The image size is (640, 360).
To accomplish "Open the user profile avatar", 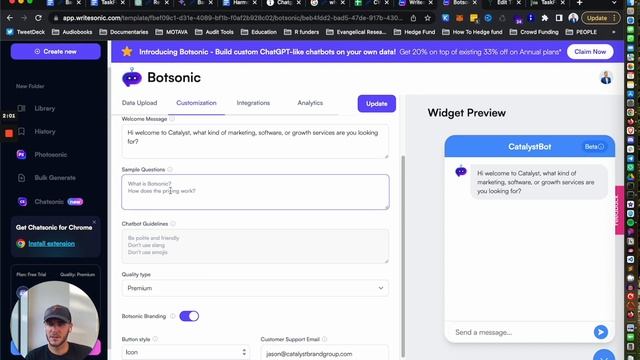I will pyautogui.click(x=606, y=78).
